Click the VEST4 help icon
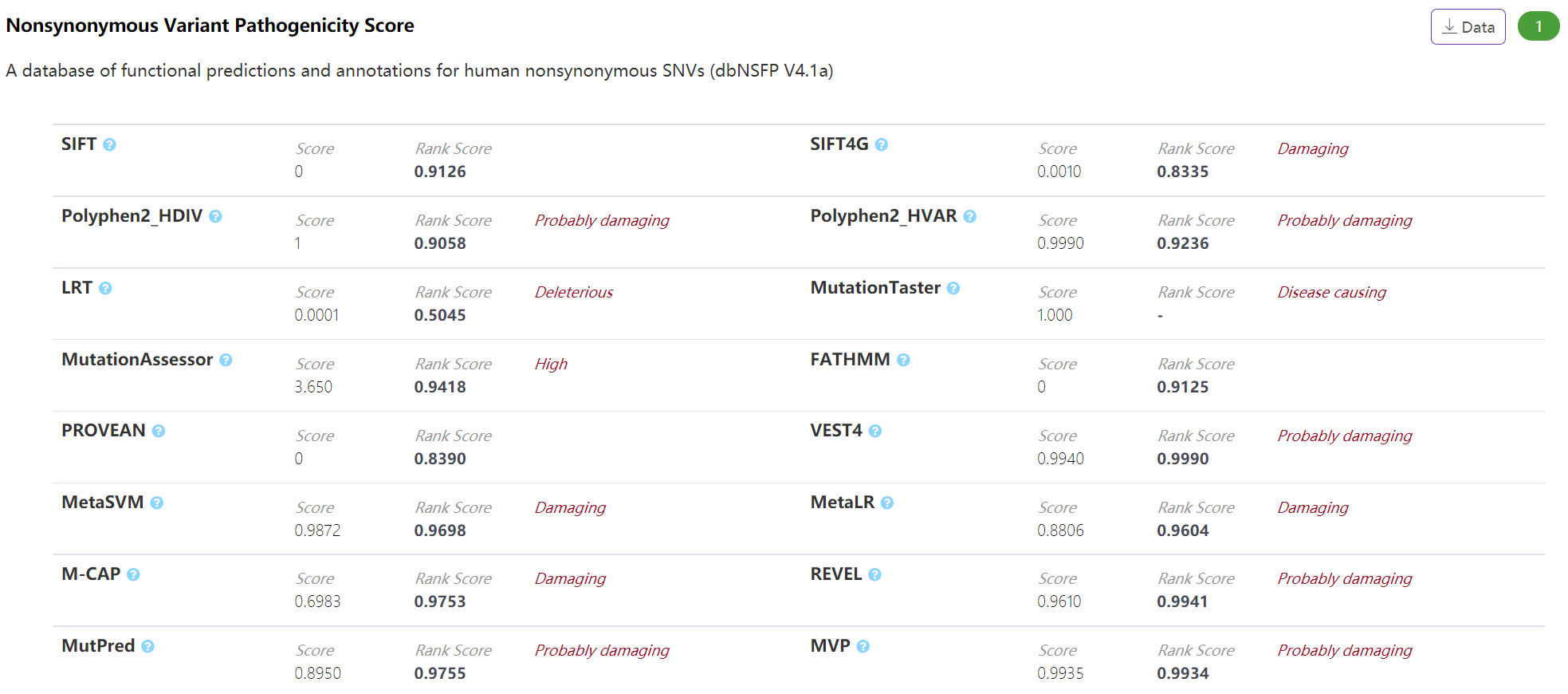1568x694 pixels. [875, 431]
